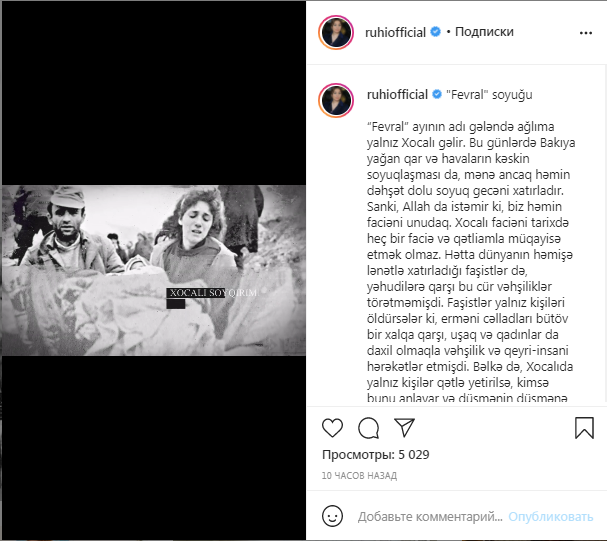The image size is (607, 541).
Task: Open emoji picker smiley icon
Action: point(332,516)
